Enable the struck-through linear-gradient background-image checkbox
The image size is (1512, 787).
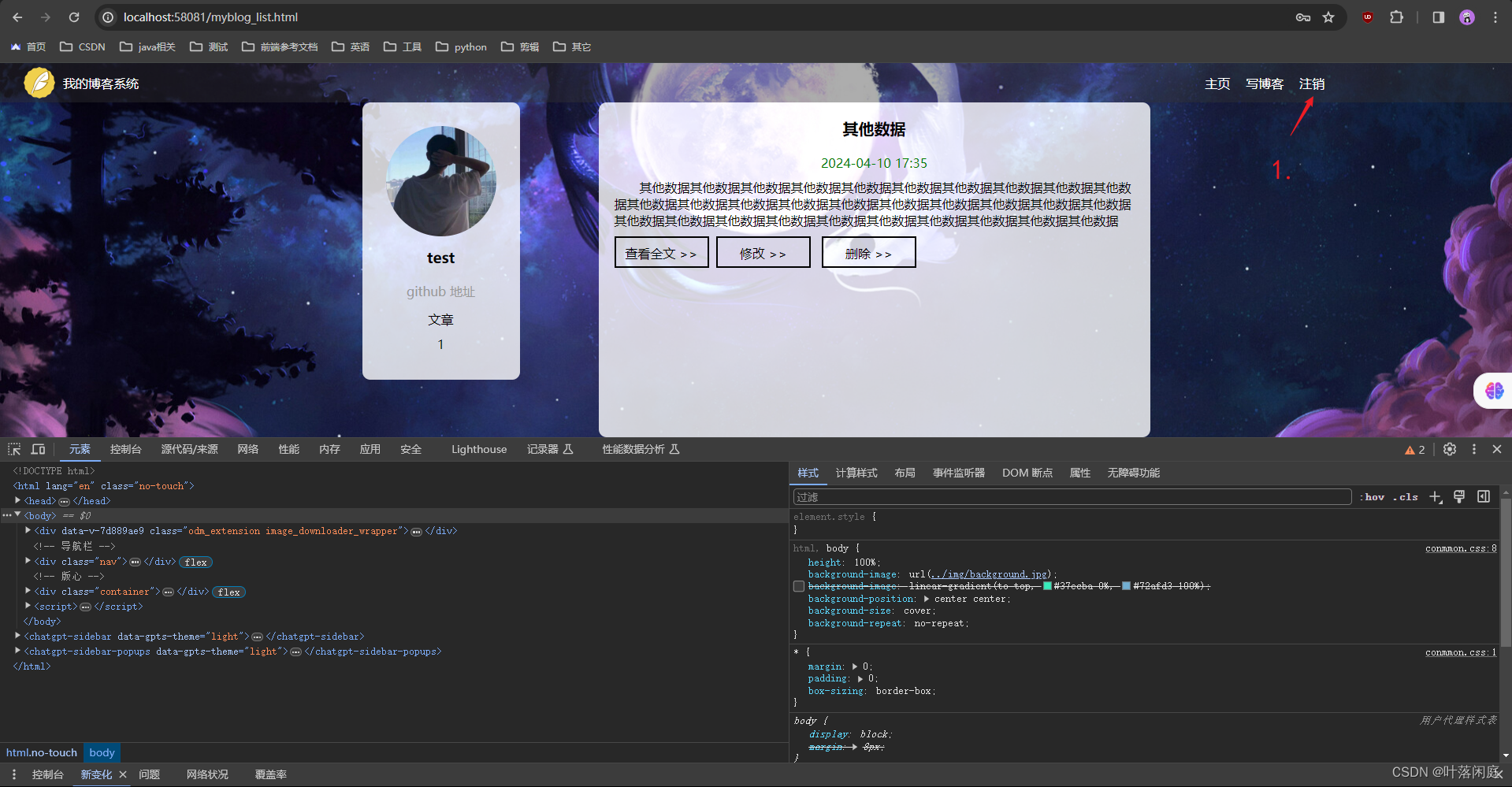799,586
